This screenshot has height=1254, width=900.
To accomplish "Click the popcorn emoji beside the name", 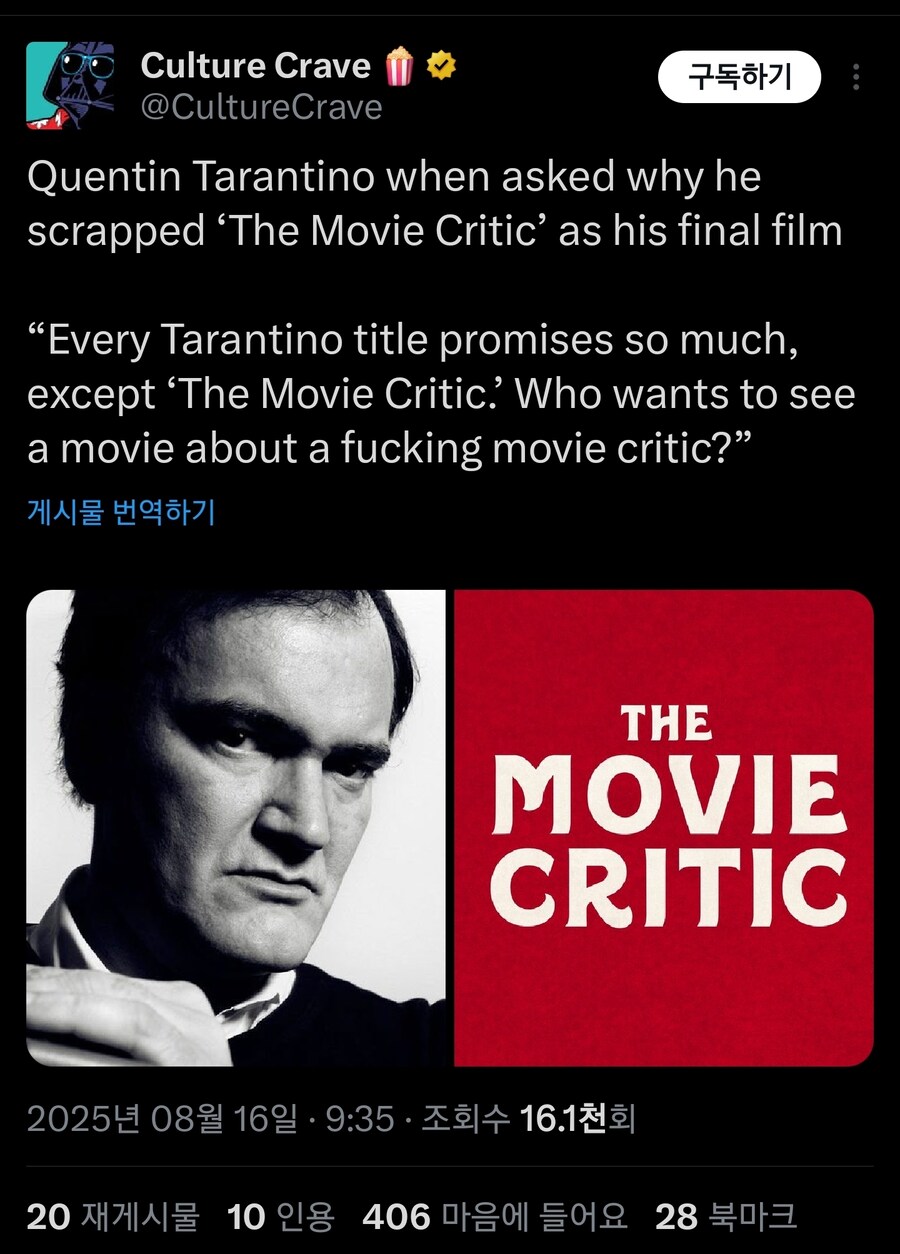I will pyautogui.click(x=399, y=66).
